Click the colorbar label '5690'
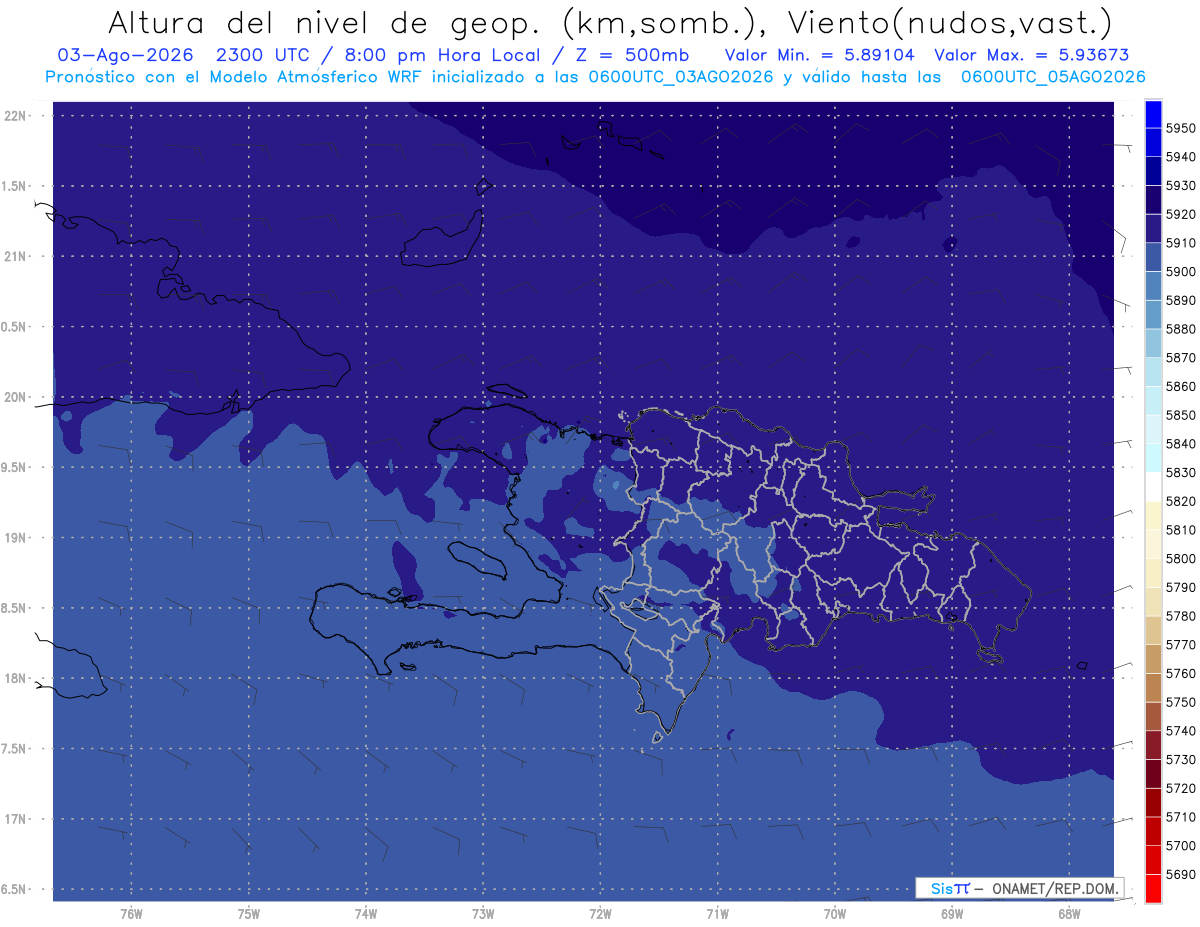 point(1181,874)
